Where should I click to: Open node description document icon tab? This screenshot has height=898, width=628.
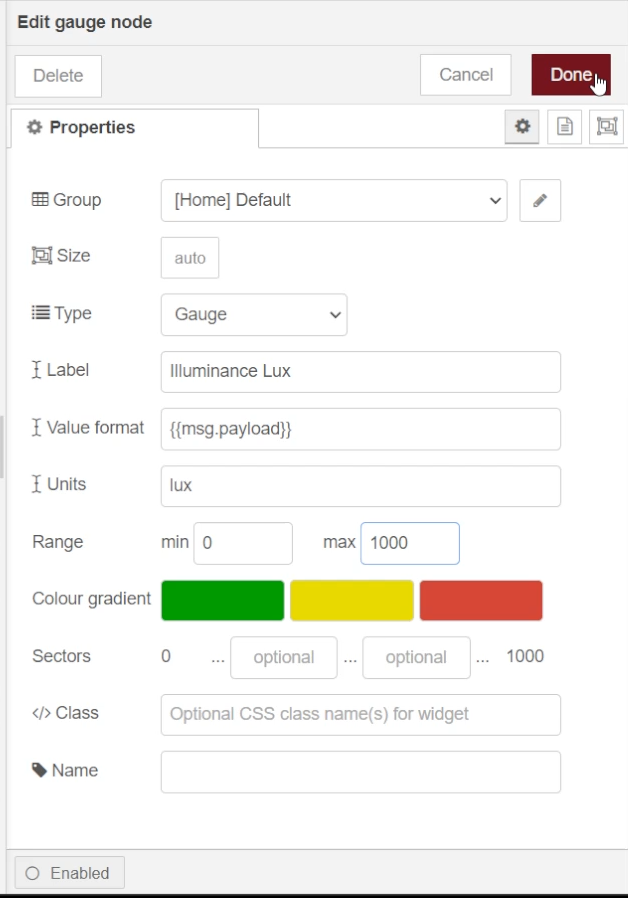coord(564,127)
